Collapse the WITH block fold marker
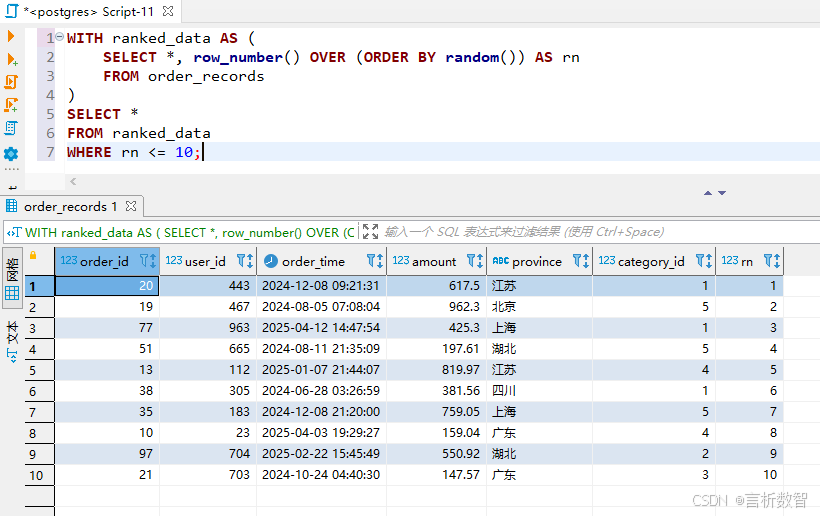The image size is (820, 516). pos(60,37)
